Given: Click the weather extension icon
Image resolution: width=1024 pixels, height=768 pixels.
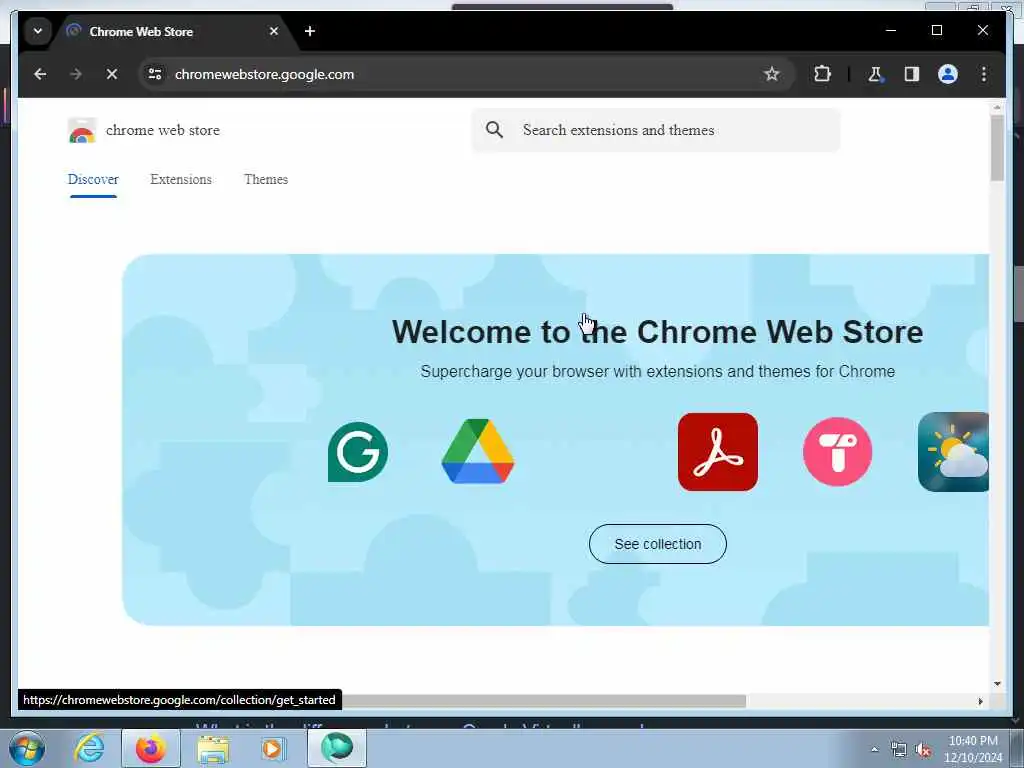Looking at the screenshot, I should pos(953,452).
